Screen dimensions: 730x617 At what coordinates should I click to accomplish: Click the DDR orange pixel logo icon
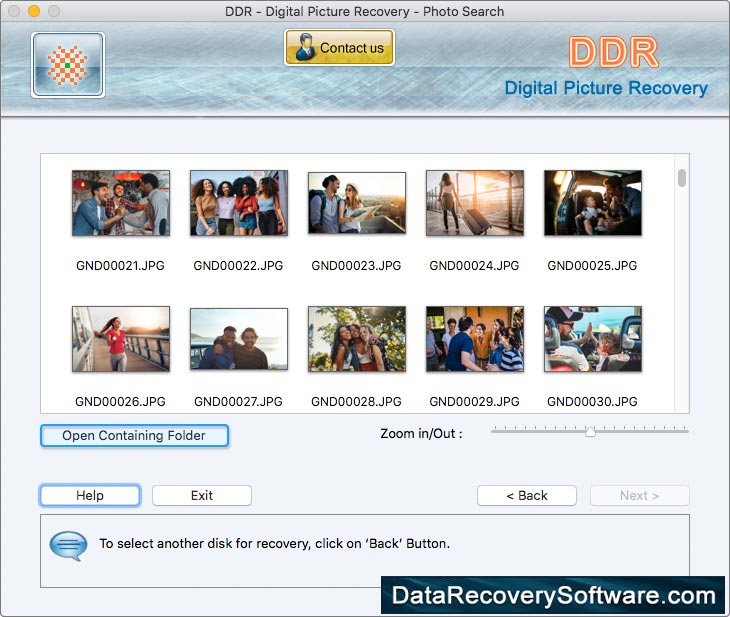[x=68, y=65]
